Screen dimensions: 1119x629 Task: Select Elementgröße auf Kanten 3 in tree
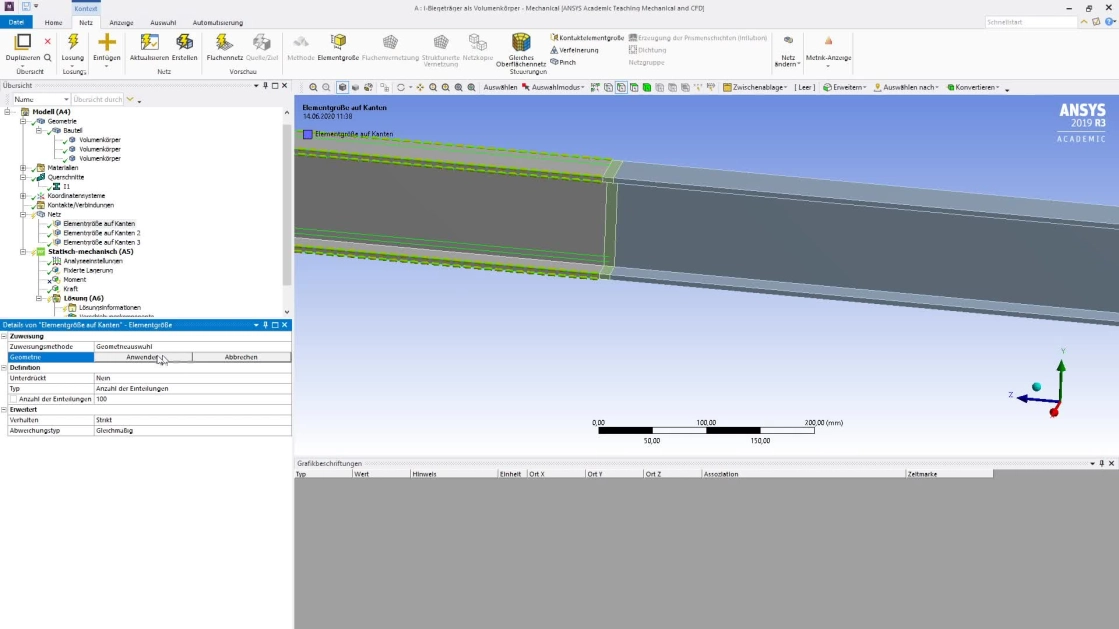(101, 242)
